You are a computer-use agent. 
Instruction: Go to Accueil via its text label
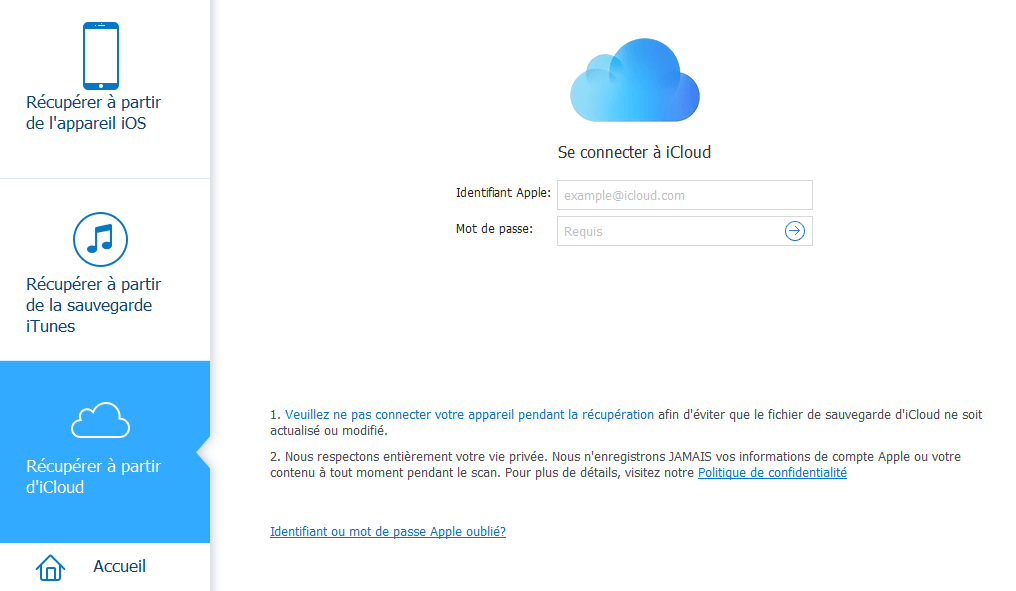tap(119, 566)
